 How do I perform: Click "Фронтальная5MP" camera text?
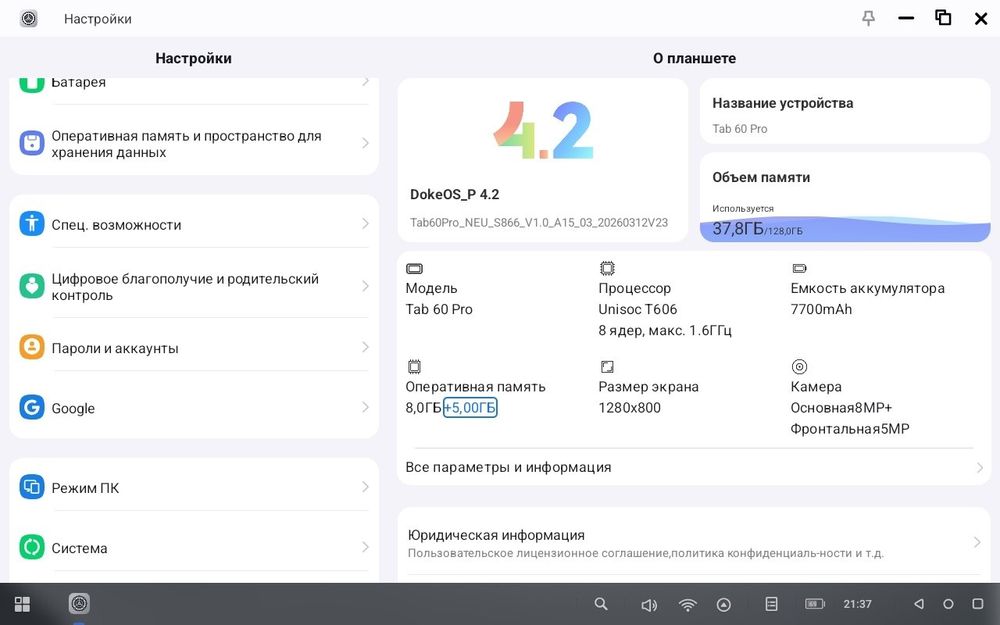point(850,429)
